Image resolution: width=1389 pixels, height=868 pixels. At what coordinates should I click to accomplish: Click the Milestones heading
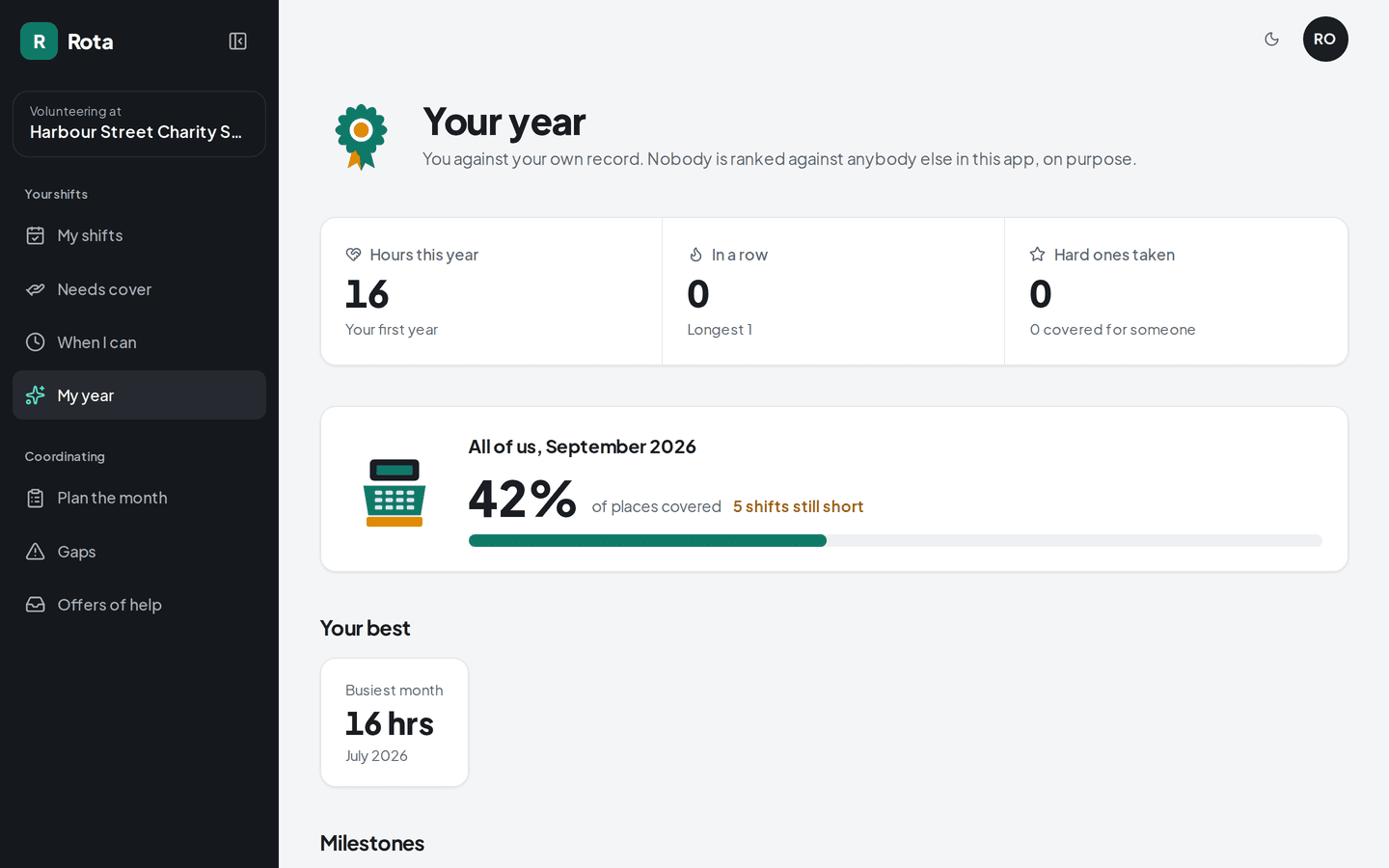(372, 843)
